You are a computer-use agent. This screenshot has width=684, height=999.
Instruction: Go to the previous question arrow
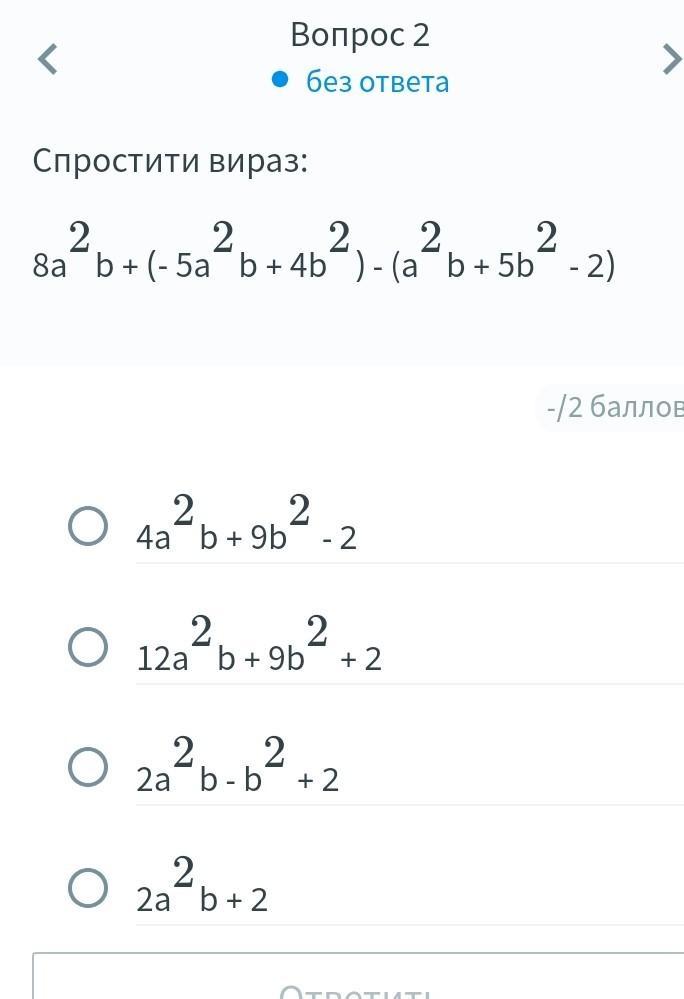(47, 60)
